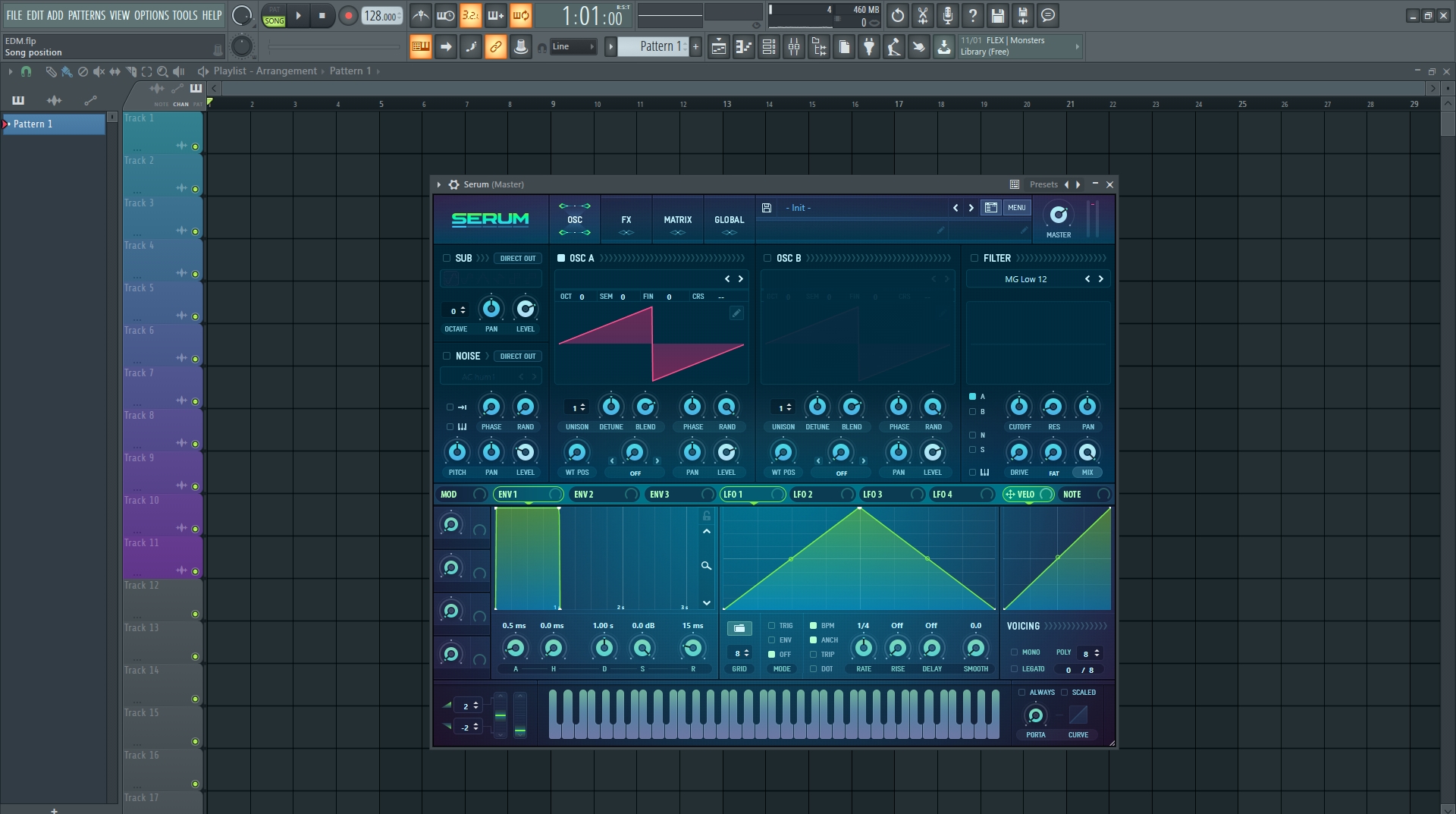Click Serum save preset disk icon

767,208
